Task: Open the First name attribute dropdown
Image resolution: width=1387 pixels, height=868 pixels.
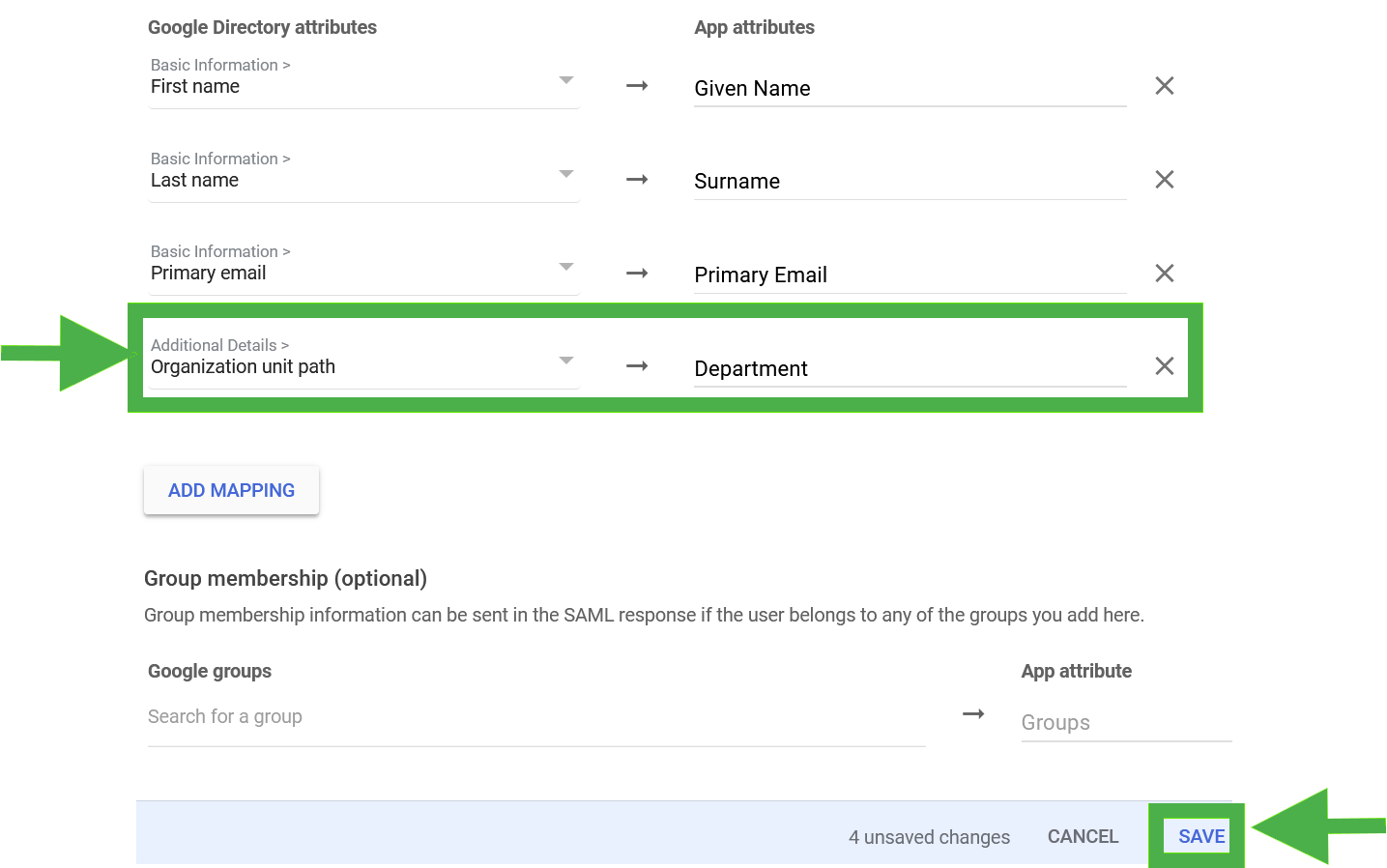Action: (x=565, y=82)
